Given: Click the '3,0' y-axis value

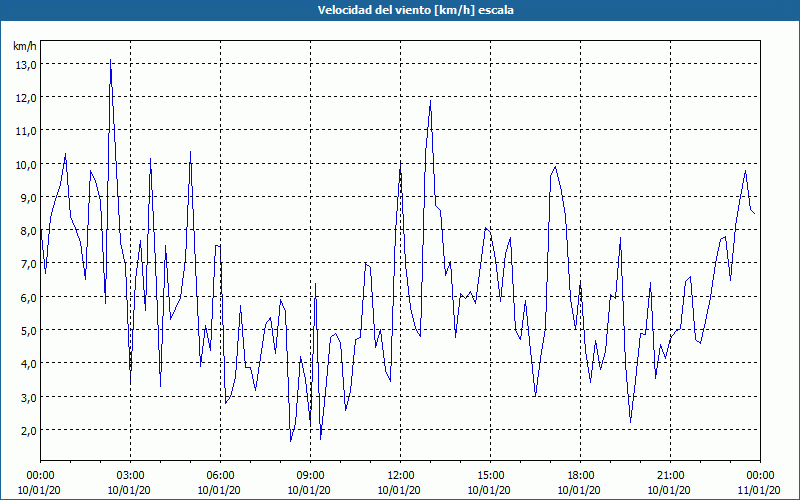Looking at the screenshot, I should click(28, 397).
